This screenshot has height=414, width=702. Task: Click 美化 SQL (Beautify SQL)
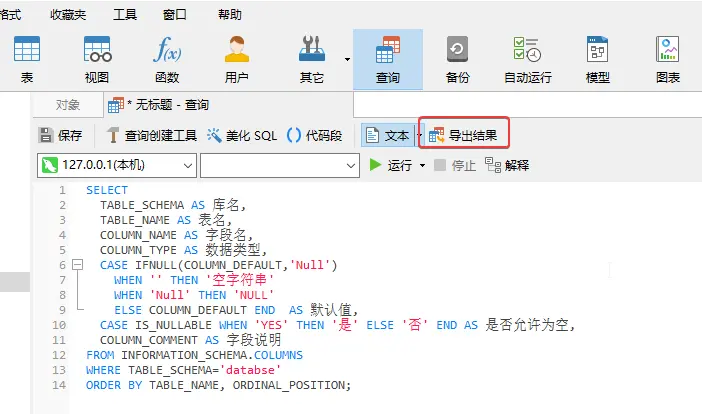[242, 135]
